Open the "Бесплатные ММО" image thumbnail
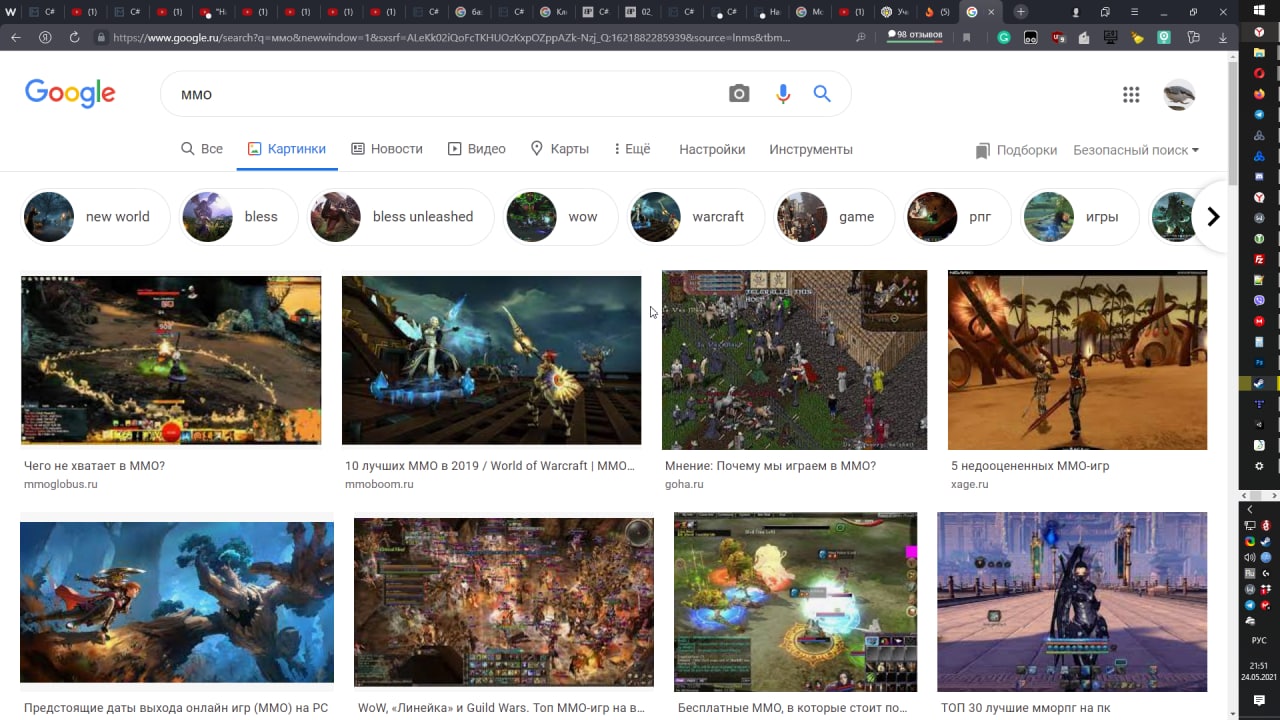 coord(795,602)
